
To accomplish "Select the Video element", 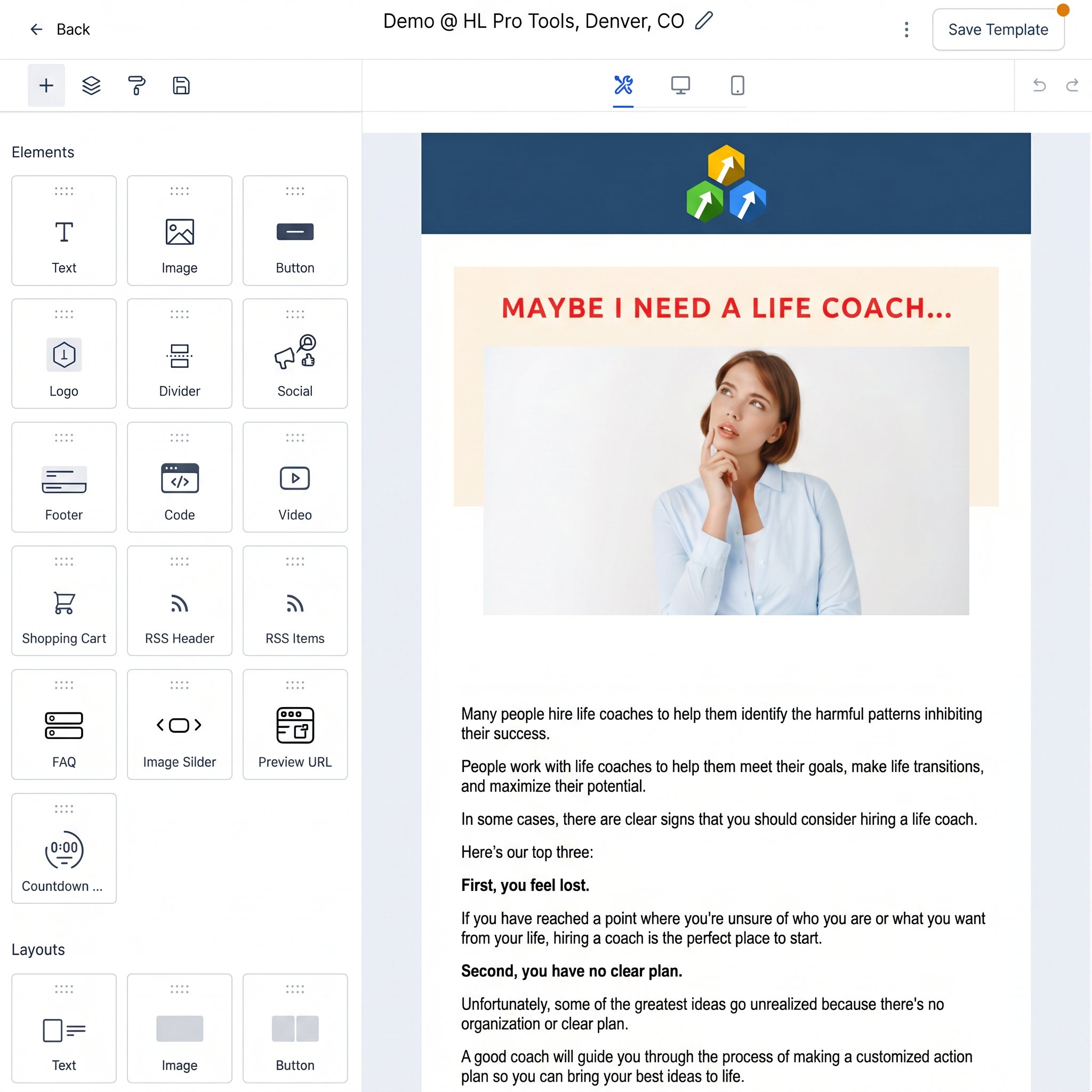I will tap(295, 478).
